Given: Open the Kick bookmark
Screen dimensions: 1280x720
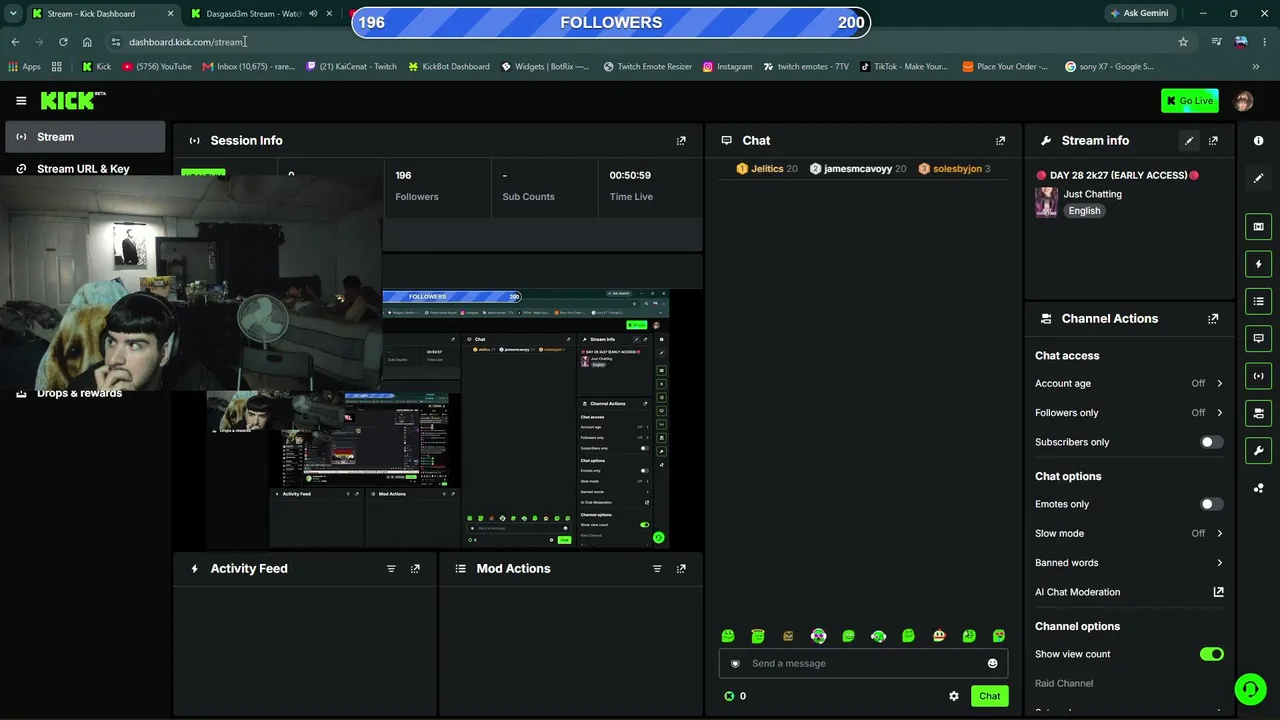Looking at the screenshot, I should (x=97, y=67).
